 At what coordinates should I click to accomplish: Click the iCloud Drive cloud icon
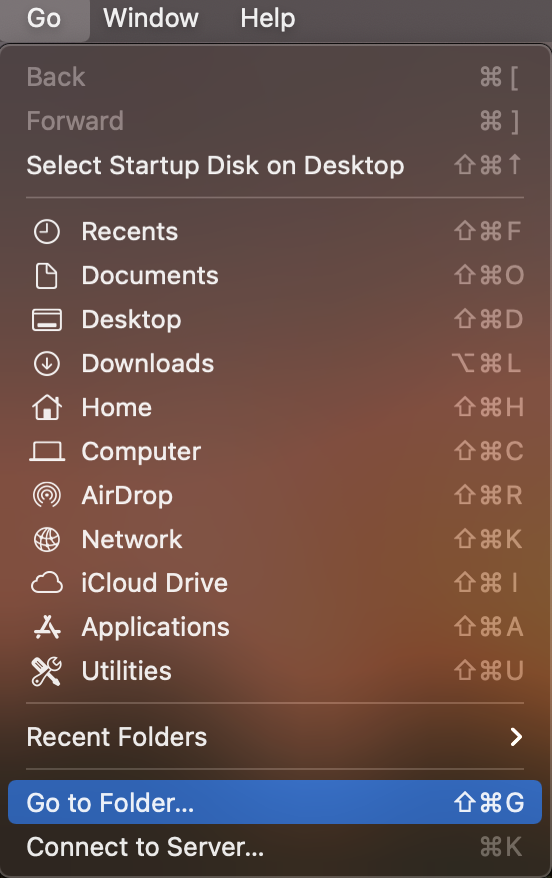point(46,583)
